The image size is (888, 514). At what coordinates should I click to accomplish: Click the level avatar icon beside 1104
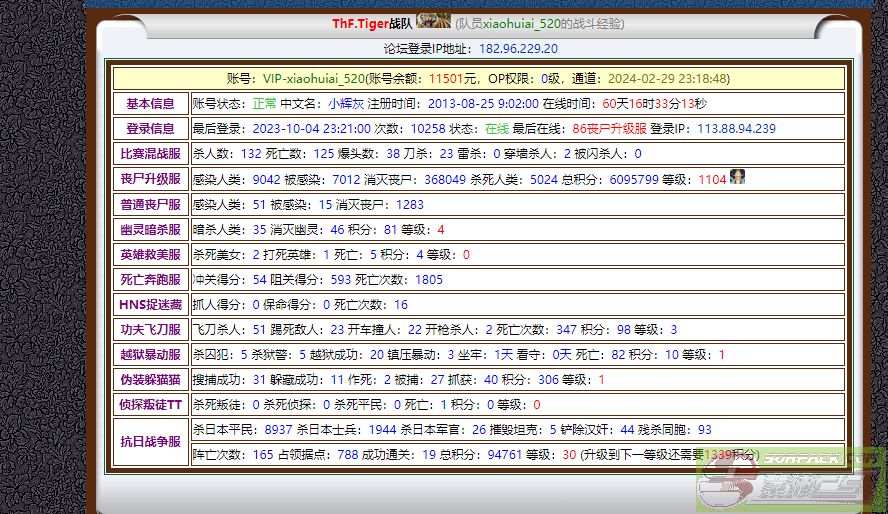tap(737, 178)
